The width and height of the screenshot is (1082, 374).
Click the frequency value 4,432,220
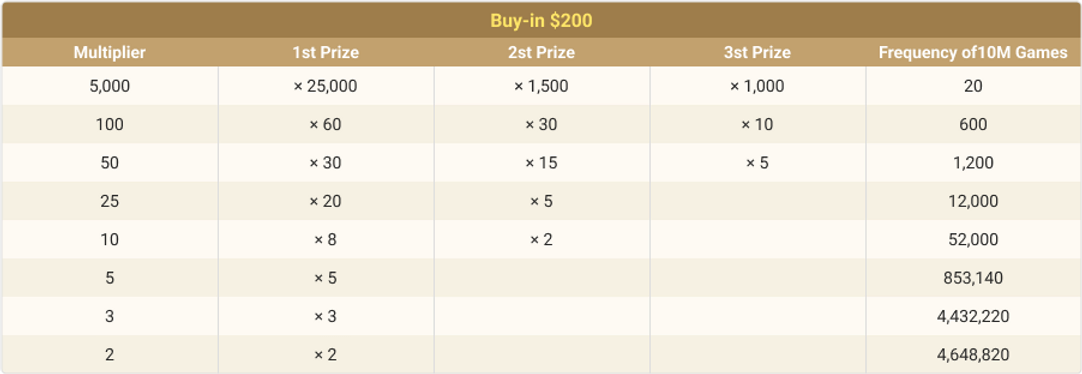pyautogui.click(x=973, y=317)
